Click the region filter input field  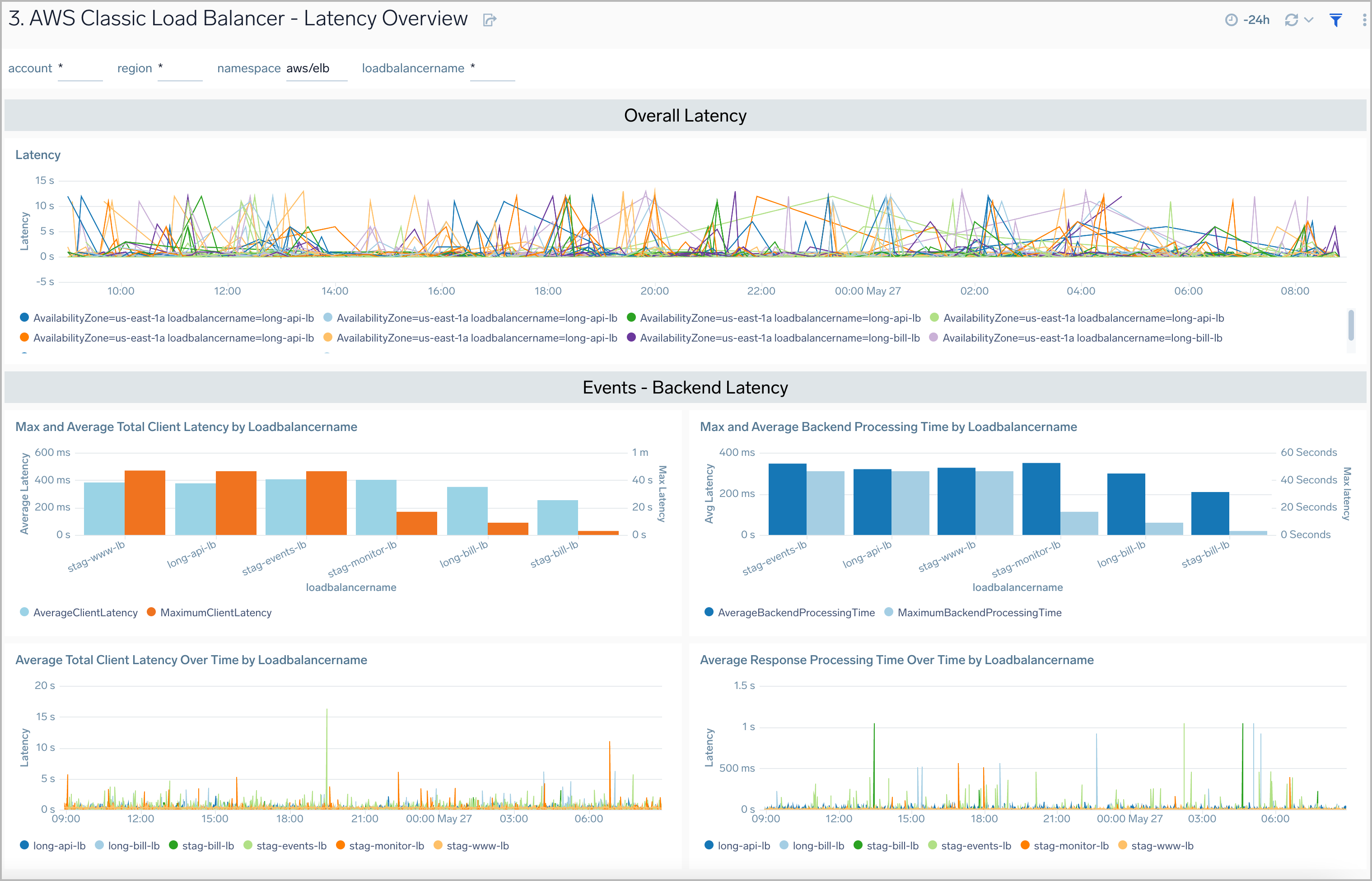(x=180, y=69)
